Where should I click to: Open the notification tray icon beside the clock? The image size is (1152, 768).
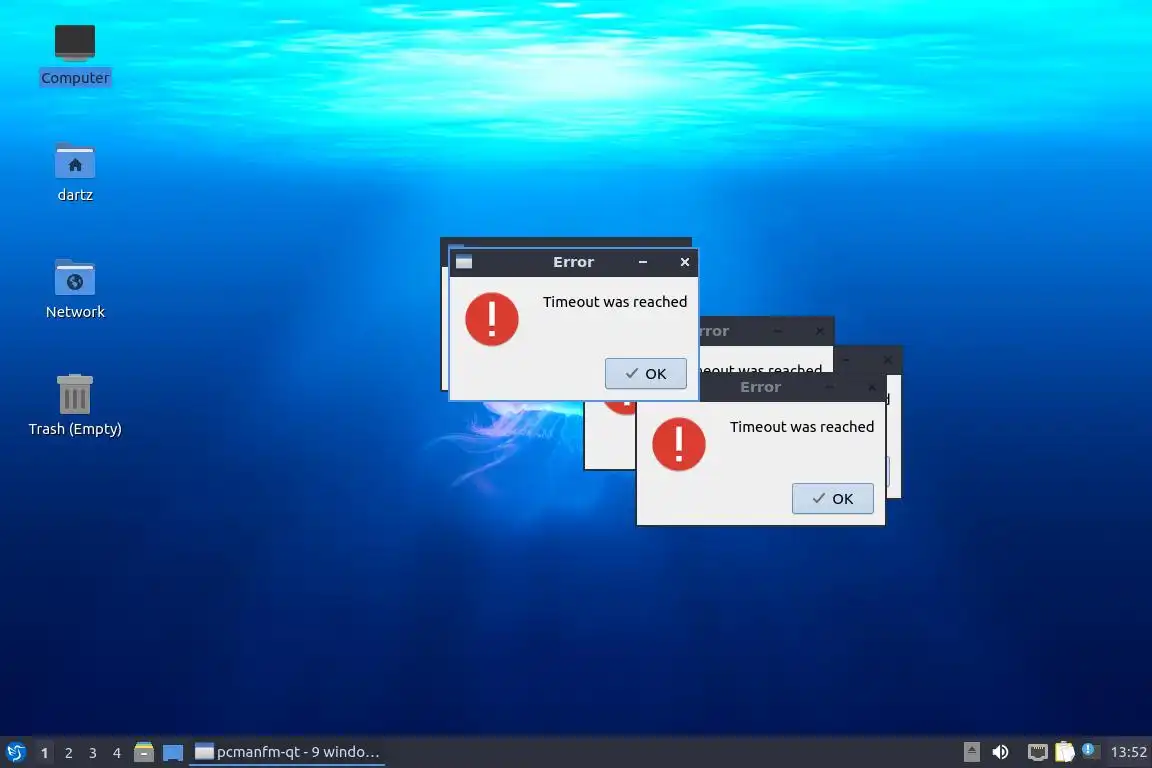(1091, 751)
